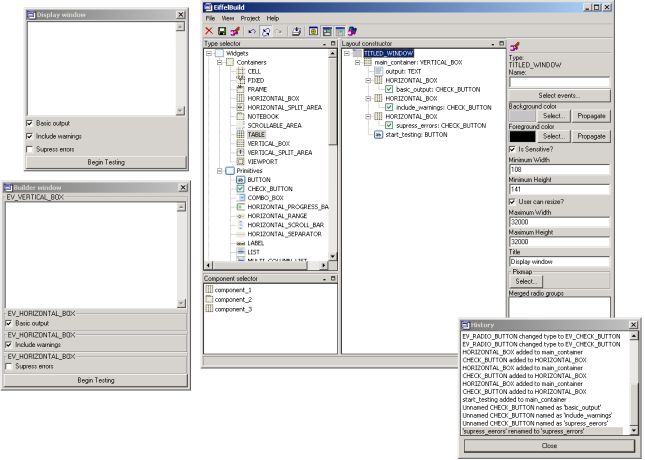Image resolution: width=645 pixels, height=460 pixels.
Task: Toggle the Display window toolbar icon
Action: (327, 31)
